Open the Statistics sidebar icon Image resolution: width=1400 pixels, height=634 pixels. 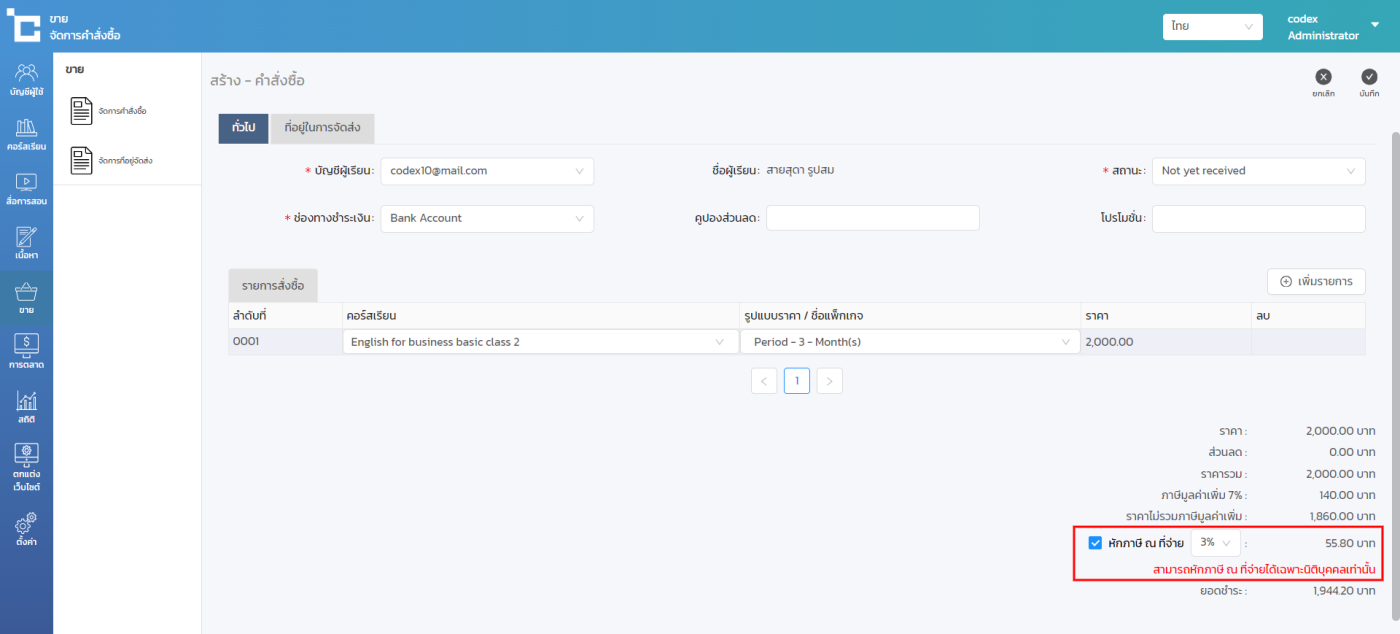26,407
